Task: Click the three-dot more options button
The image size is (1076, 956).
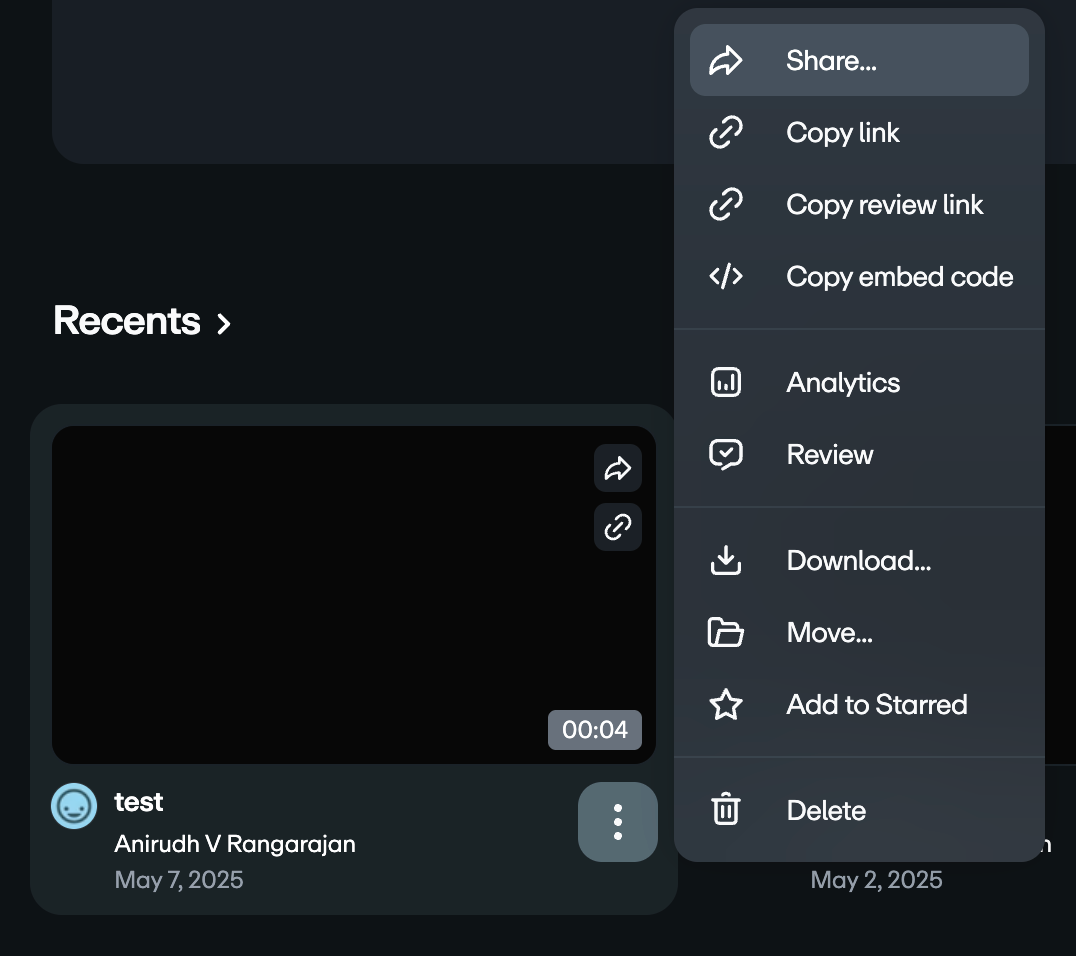Action: (x=618, y=822)
